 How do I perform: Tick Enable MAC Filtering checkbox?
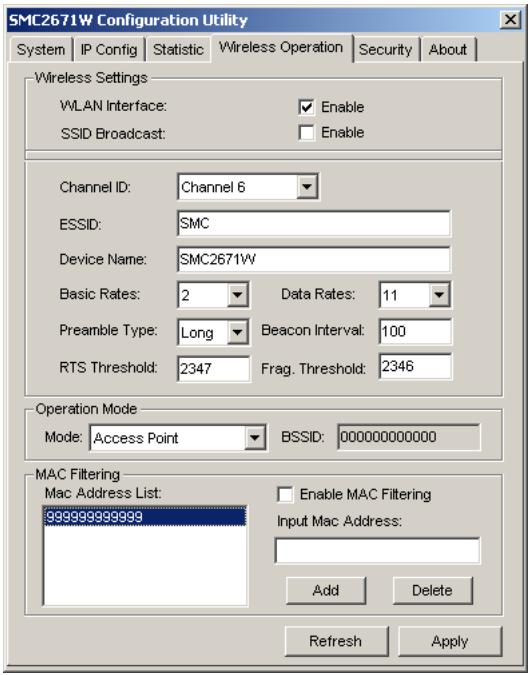285,494
